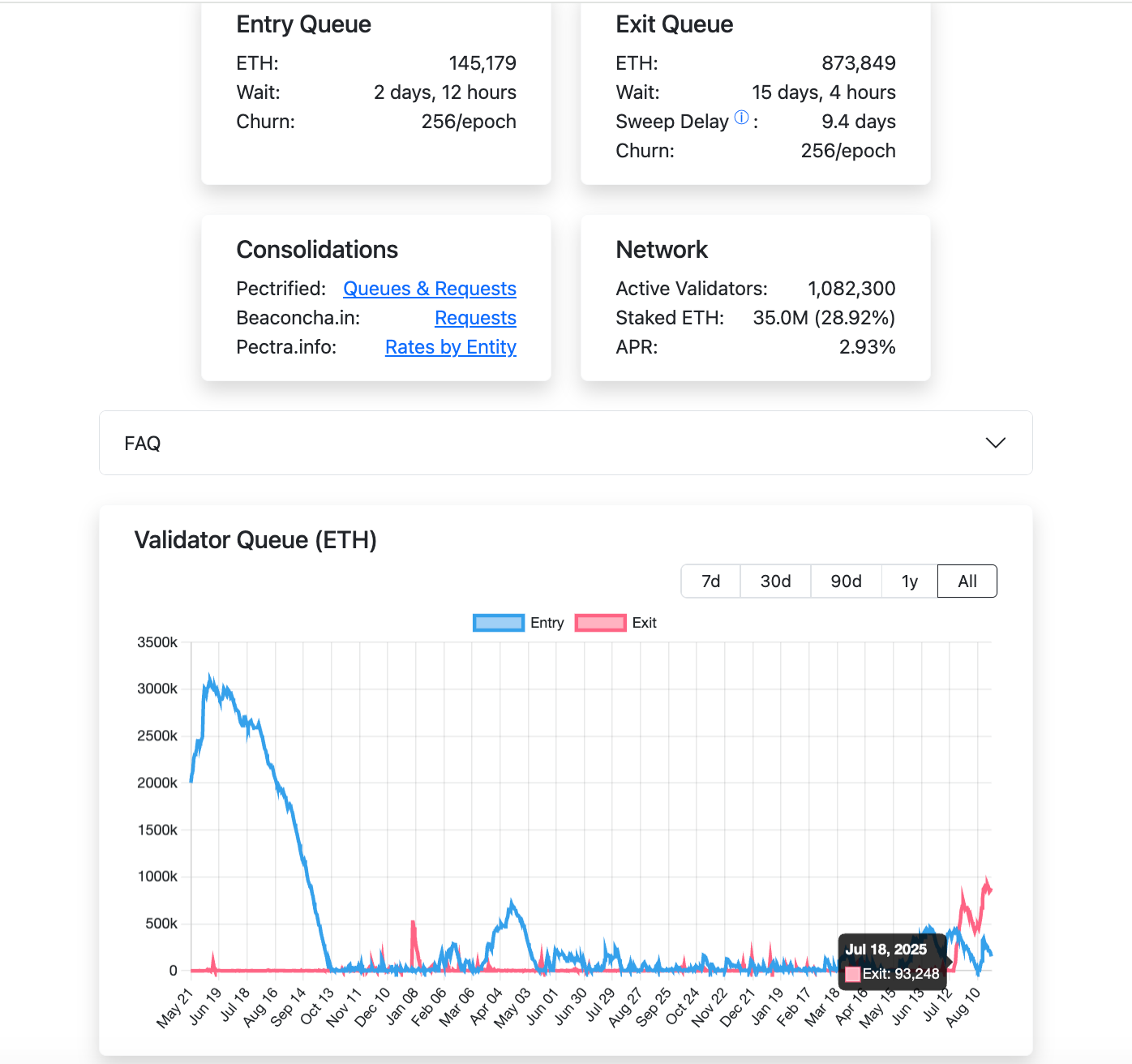This screenshot has width=1132, height=1064.
Task: Open the FAQ info panel icon area
Action: coord(995,443)
